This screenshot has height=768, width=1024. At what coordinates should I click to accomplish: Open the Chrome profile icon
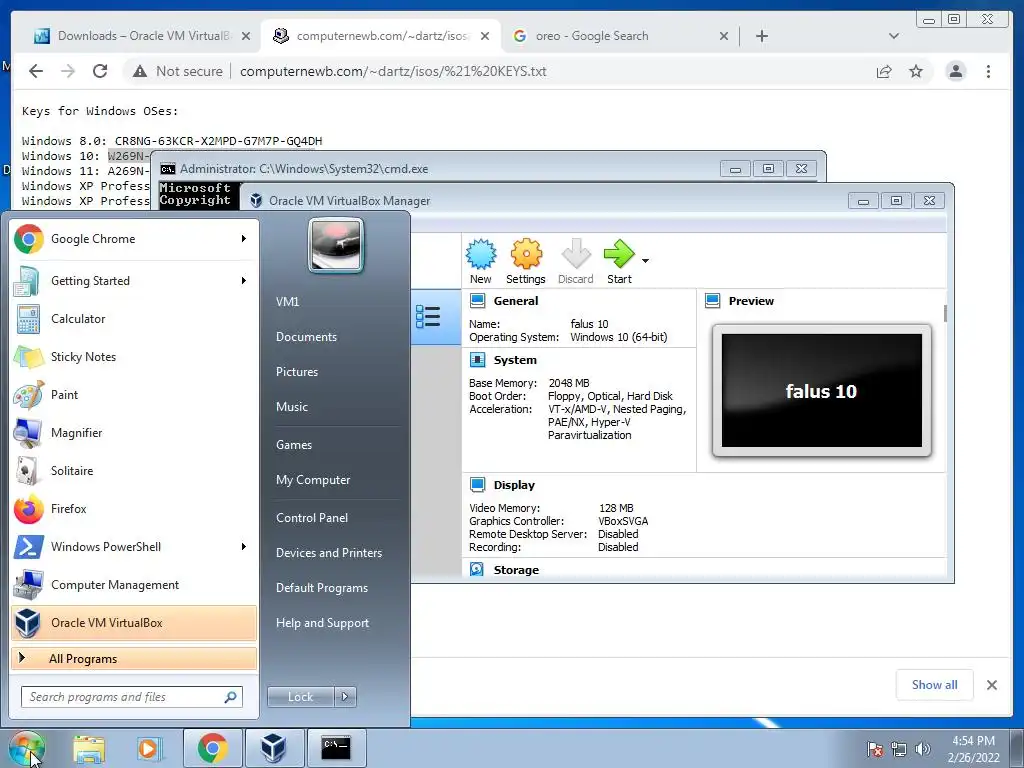pos(955,71)
